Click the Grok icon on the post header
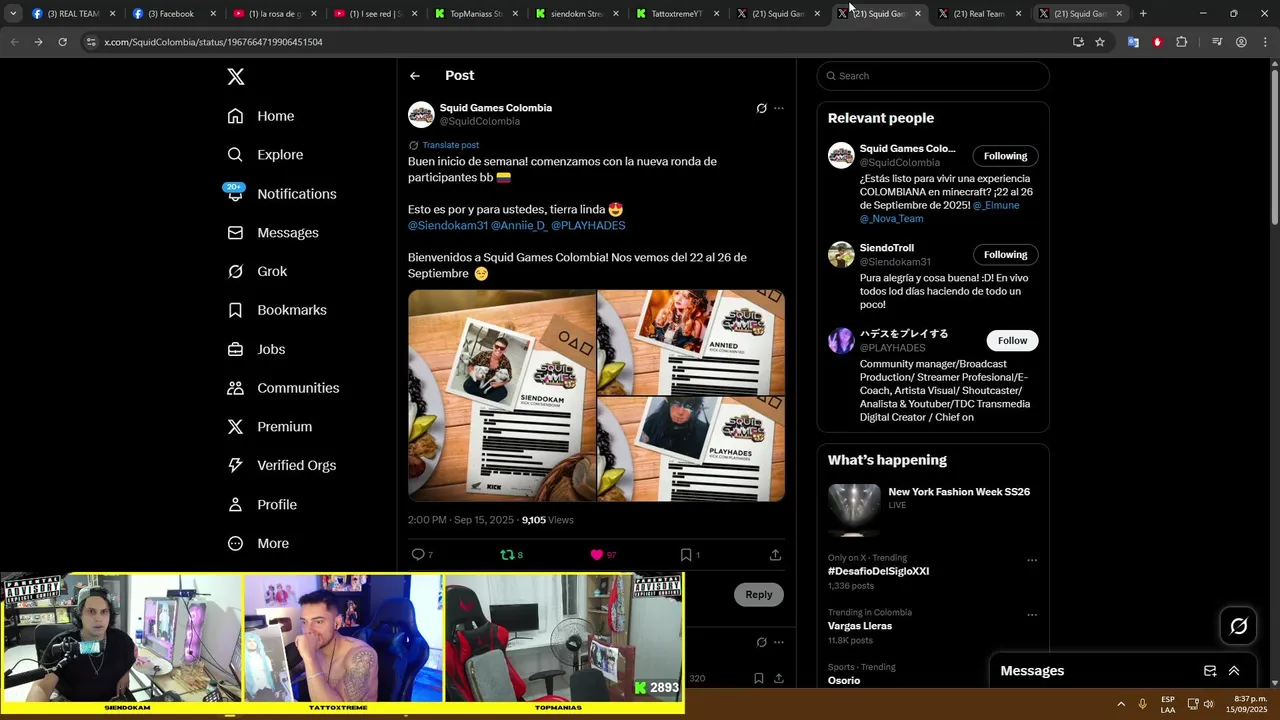 [x=761, y=108]
